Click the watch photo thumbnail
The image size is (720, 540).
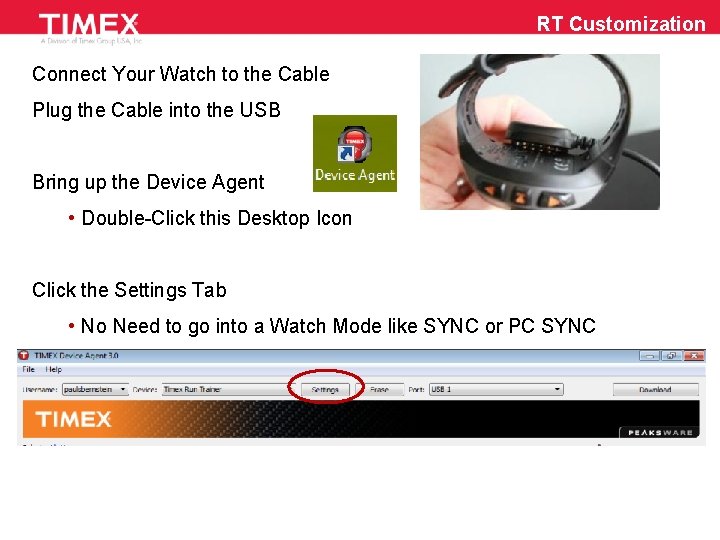click(x=540, y=132)
